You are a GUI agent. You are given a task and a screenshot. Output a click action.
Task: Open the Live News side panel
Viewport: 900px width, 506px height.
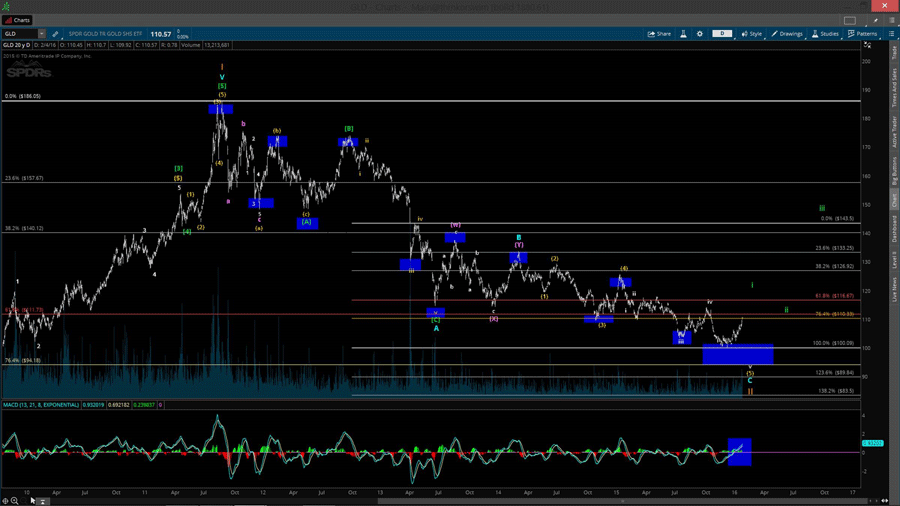point(894,291)
